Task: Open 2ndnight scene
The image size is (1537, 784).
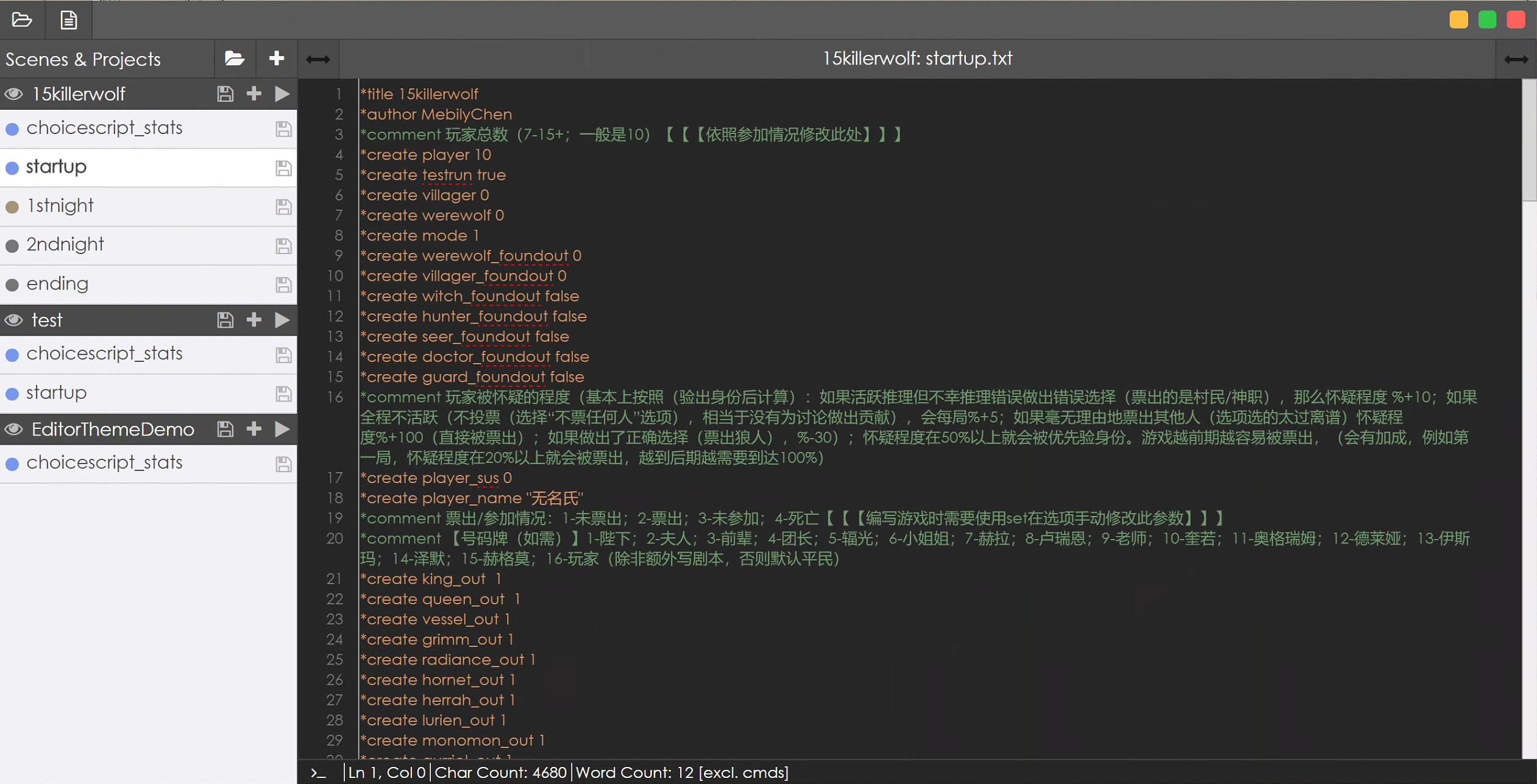Action: 148,245
